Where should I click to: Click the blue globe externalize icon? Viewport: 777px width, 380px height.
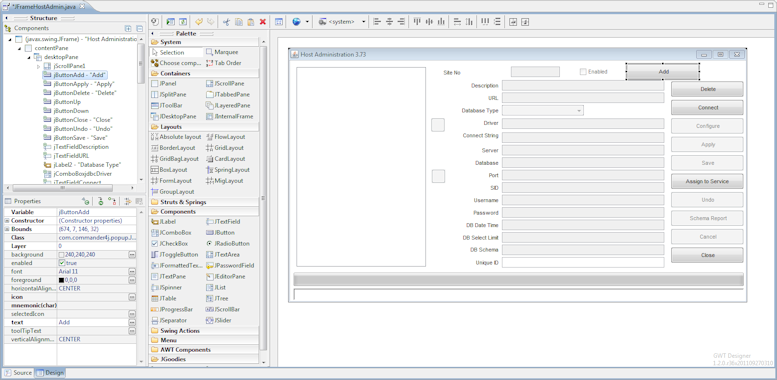(296, 22)
